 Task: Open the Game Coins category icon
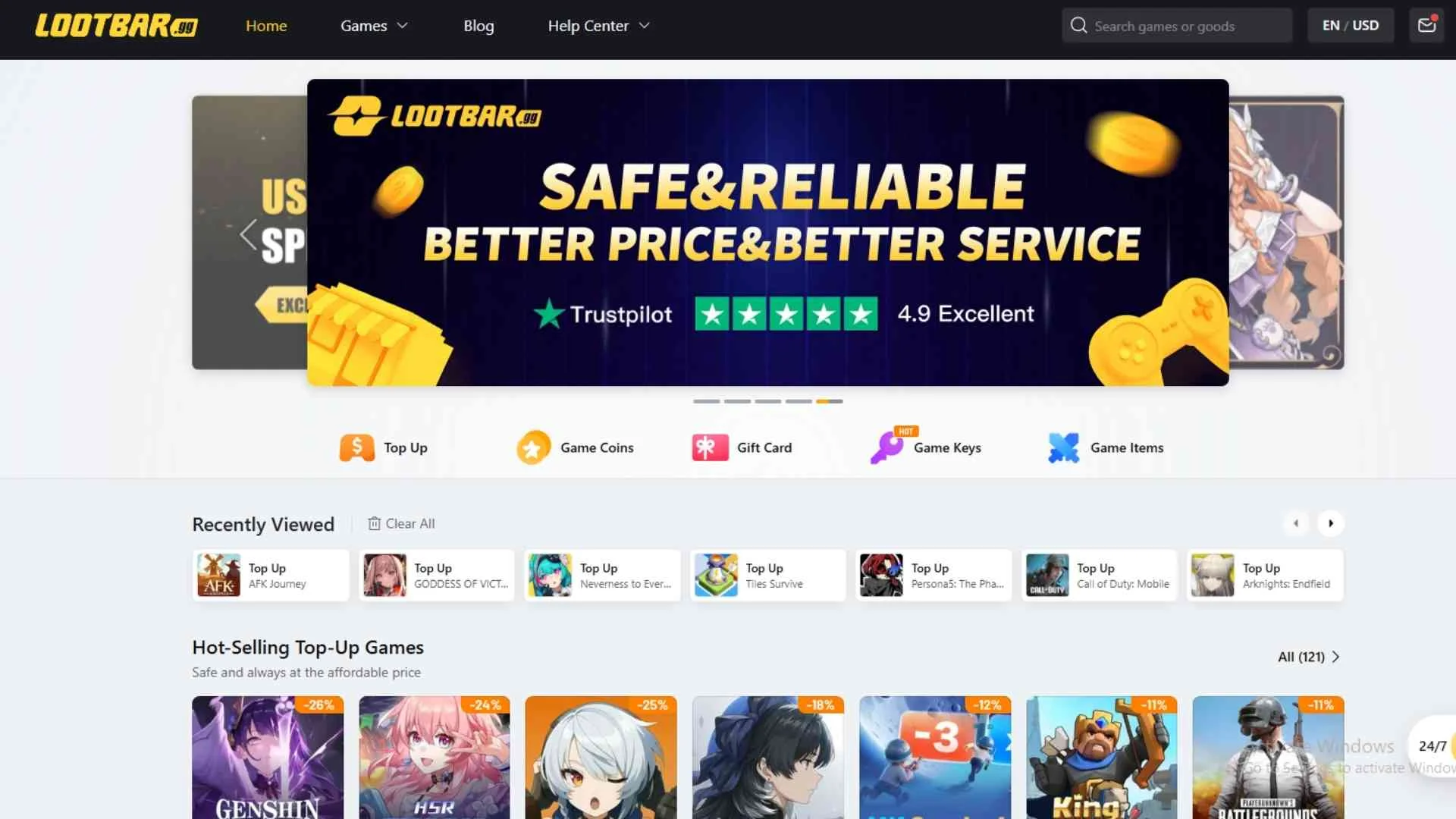point(533,447)
